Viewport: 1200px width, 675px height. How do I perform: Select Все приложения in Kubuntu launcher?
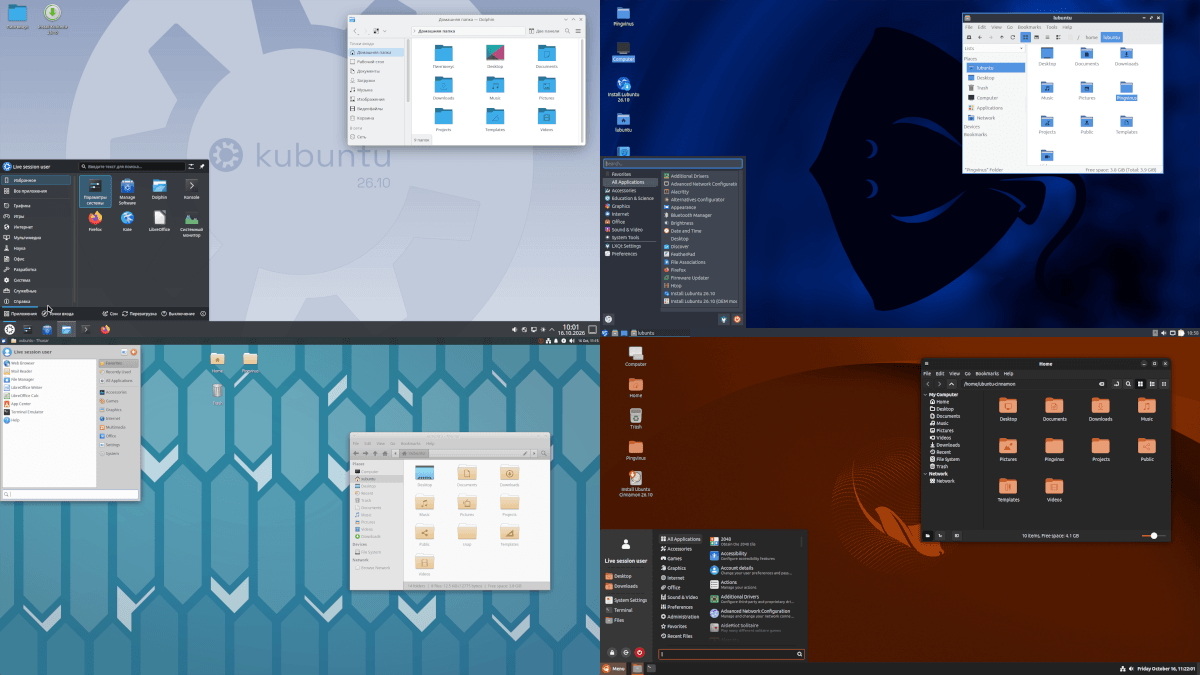pyautogui.click(x=36, y=191)
